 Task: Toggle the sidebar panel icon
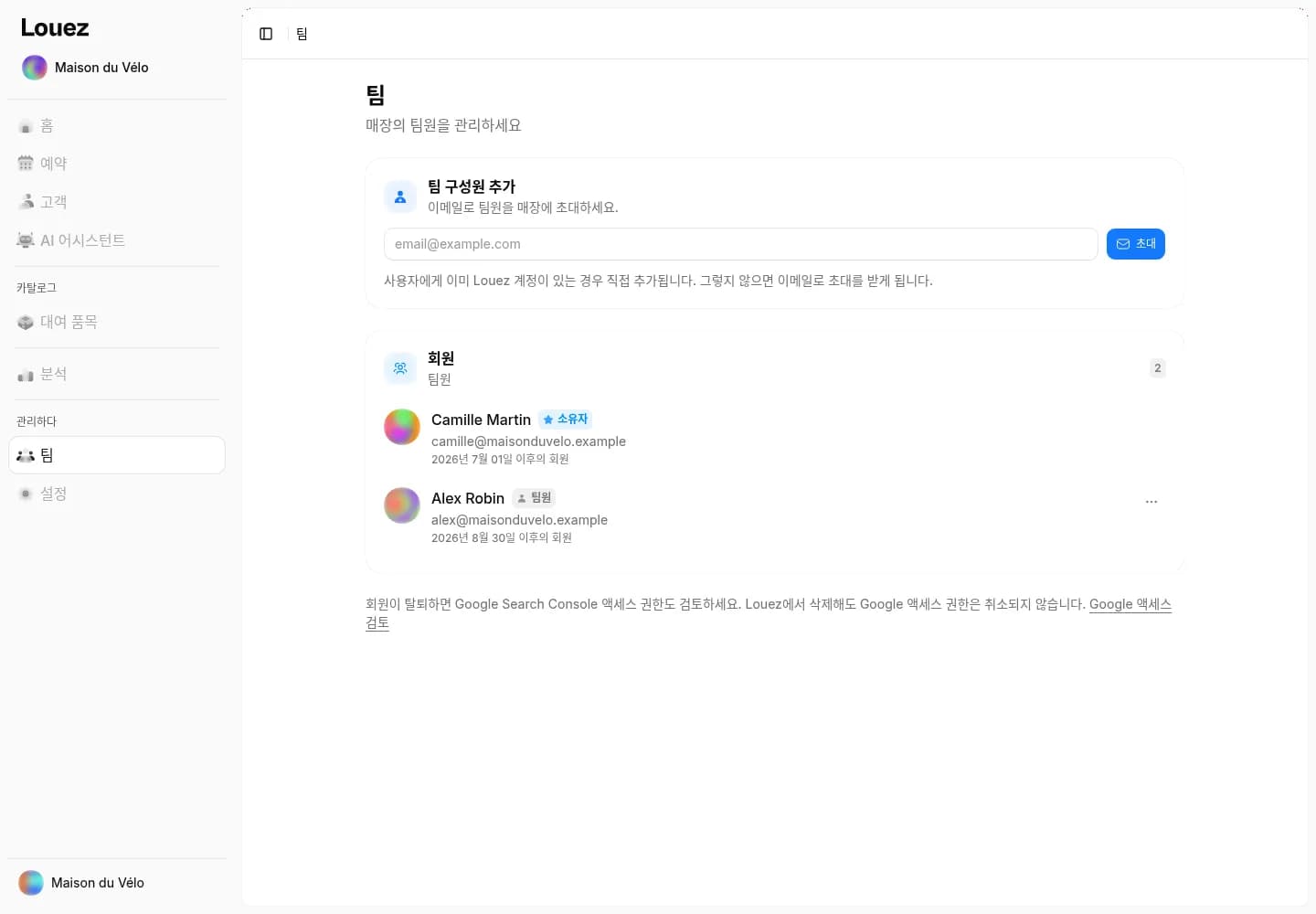[x=266, y=34]
